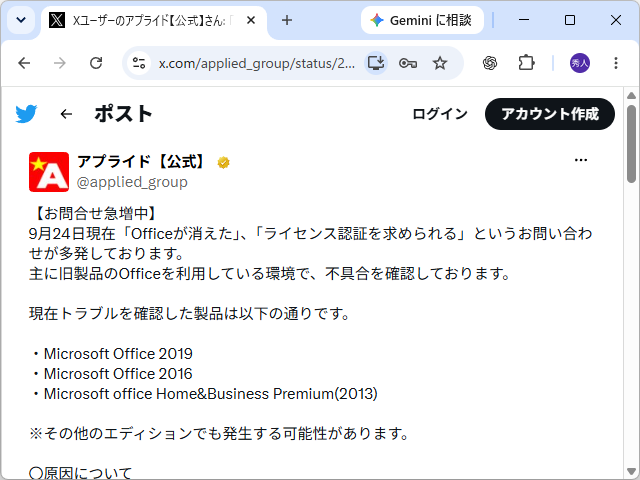640x480 pixels.
Task: Click the address bar URL
Action: pyautogui.click(x=257, y=63)
